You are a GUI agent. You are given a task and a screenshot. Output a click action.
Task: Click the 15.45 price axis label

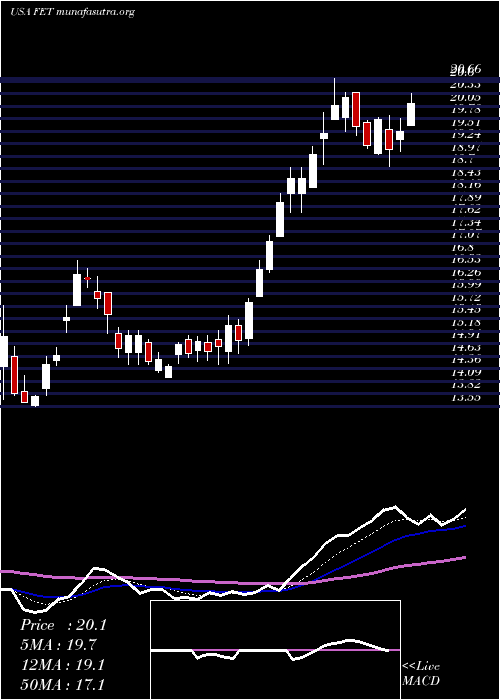pos(466,310)
